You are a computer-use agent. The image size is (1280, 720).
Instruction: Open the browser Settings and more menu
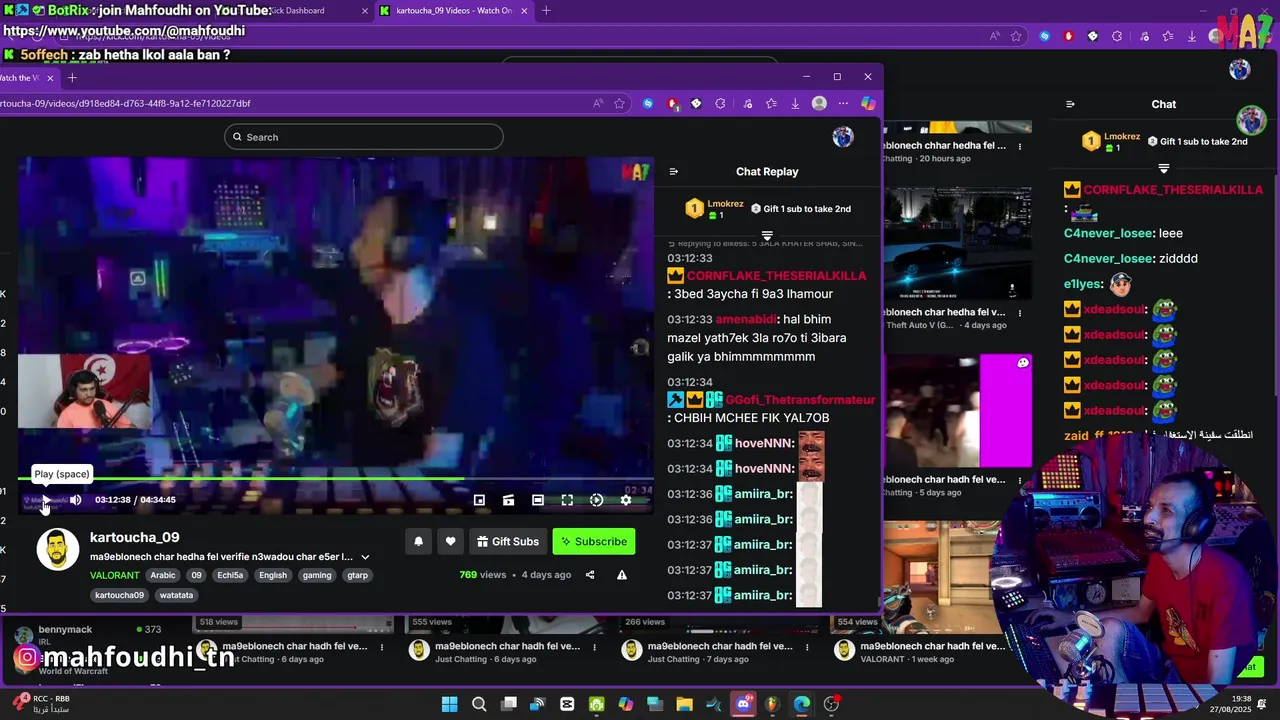(843, 103)
